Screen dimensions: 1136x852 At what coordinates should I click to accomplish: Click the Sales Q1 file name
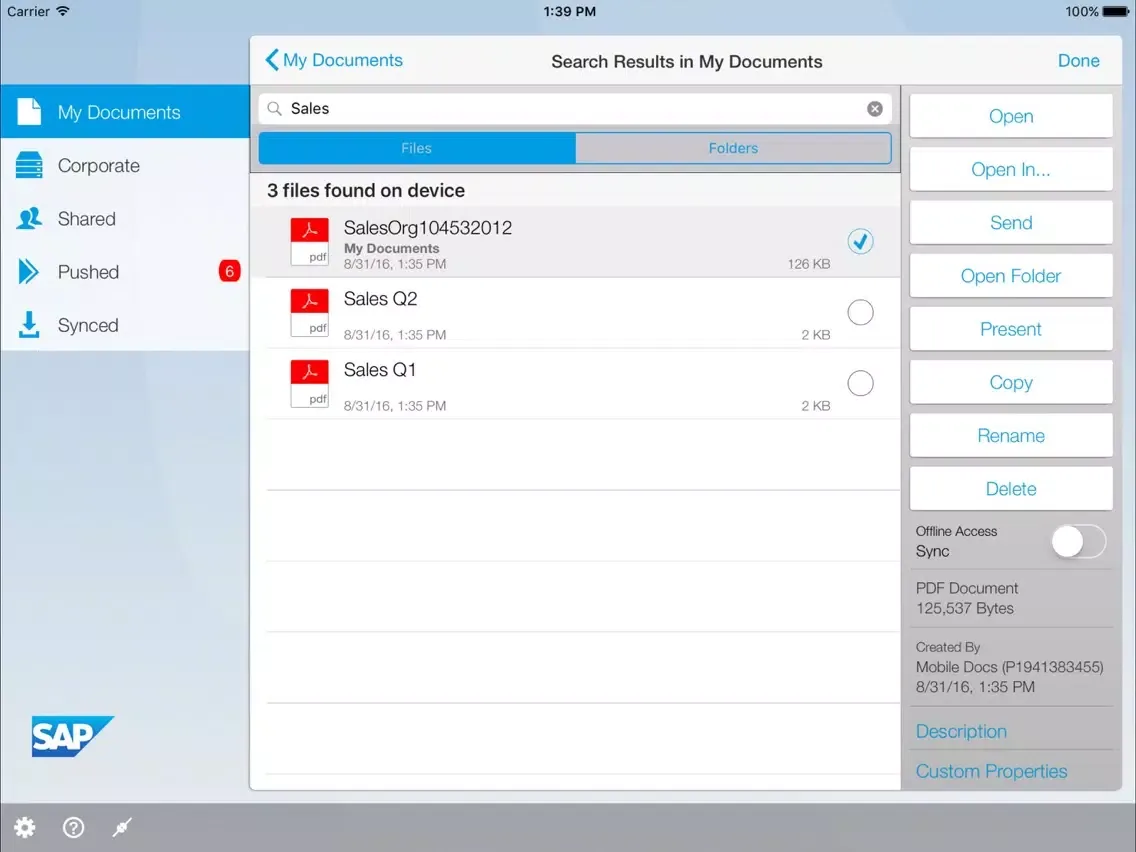pos(380,369)
